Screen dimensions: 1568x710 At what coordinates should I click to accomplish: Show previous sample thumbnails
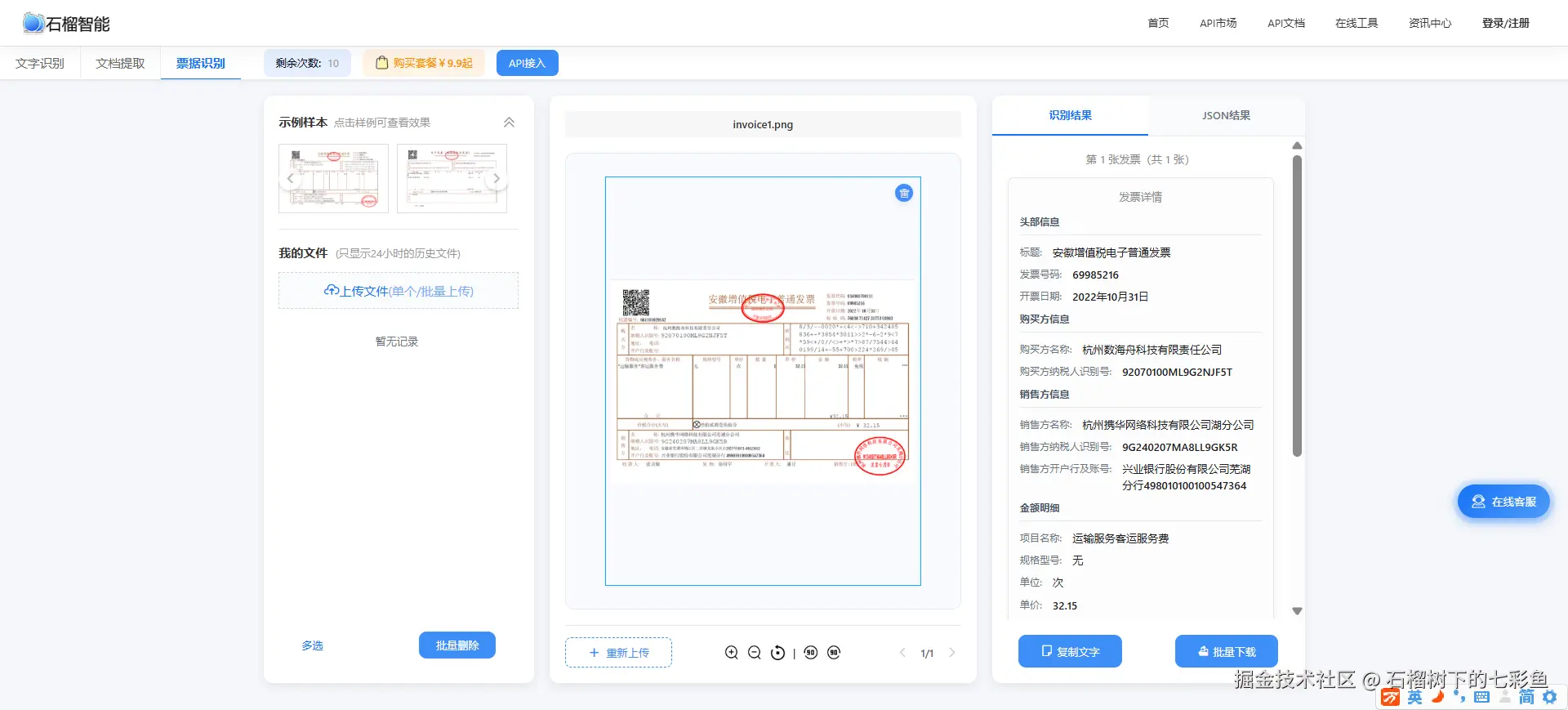(x=290, y=178)
